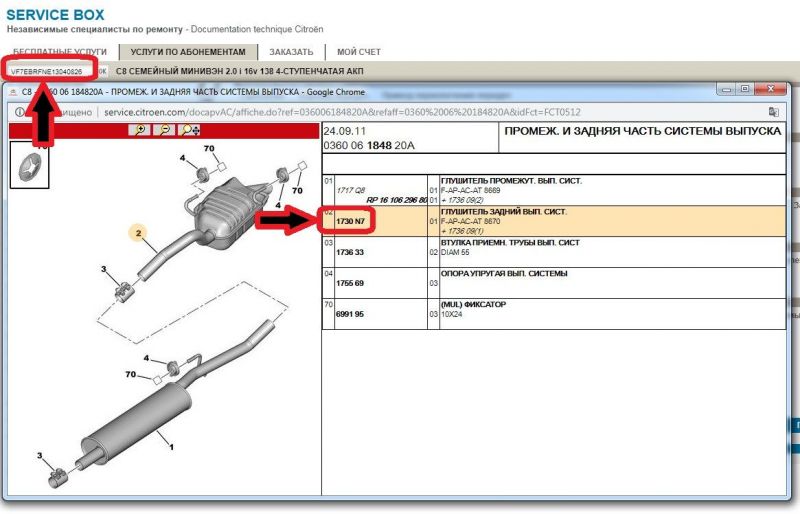Image resolution: width=800 pixels, height=514 pixels.
Task: Click highlighted callout 2 on the diagram
Action: (x=141, y=235)
